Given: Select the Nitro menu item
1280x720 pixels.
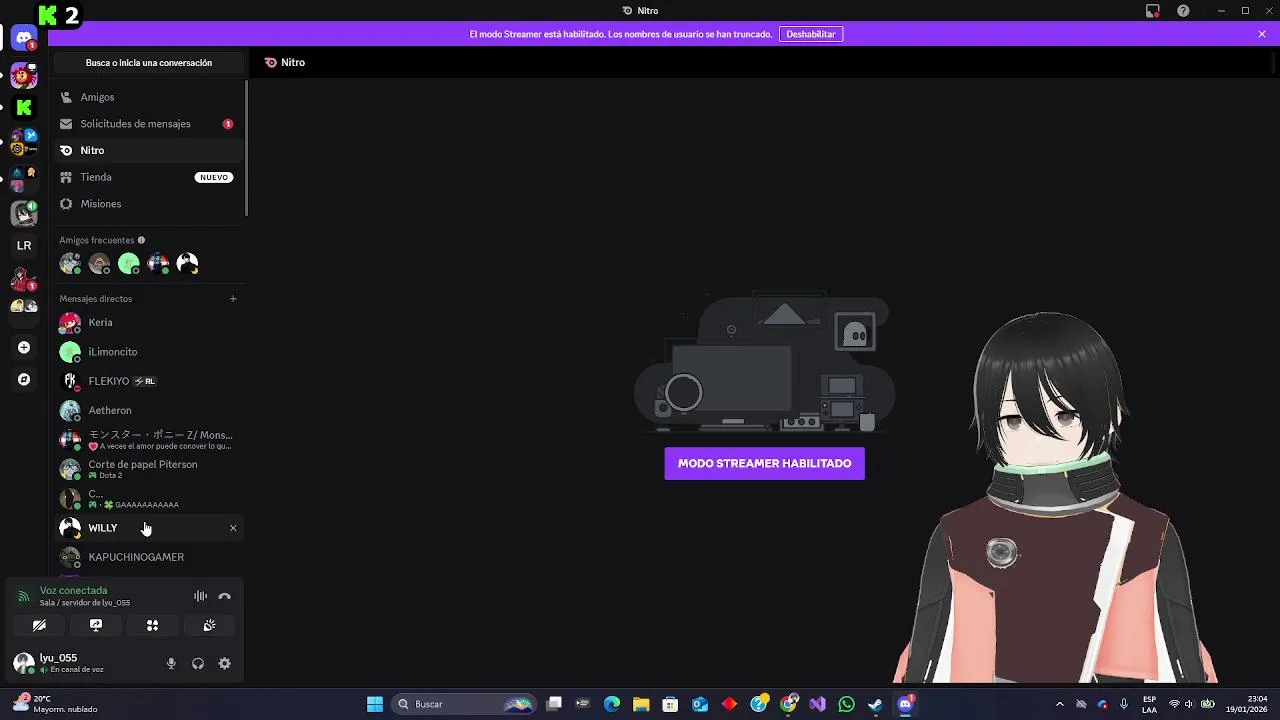Looking at the screenshot, I should click(x=149, y=150).
